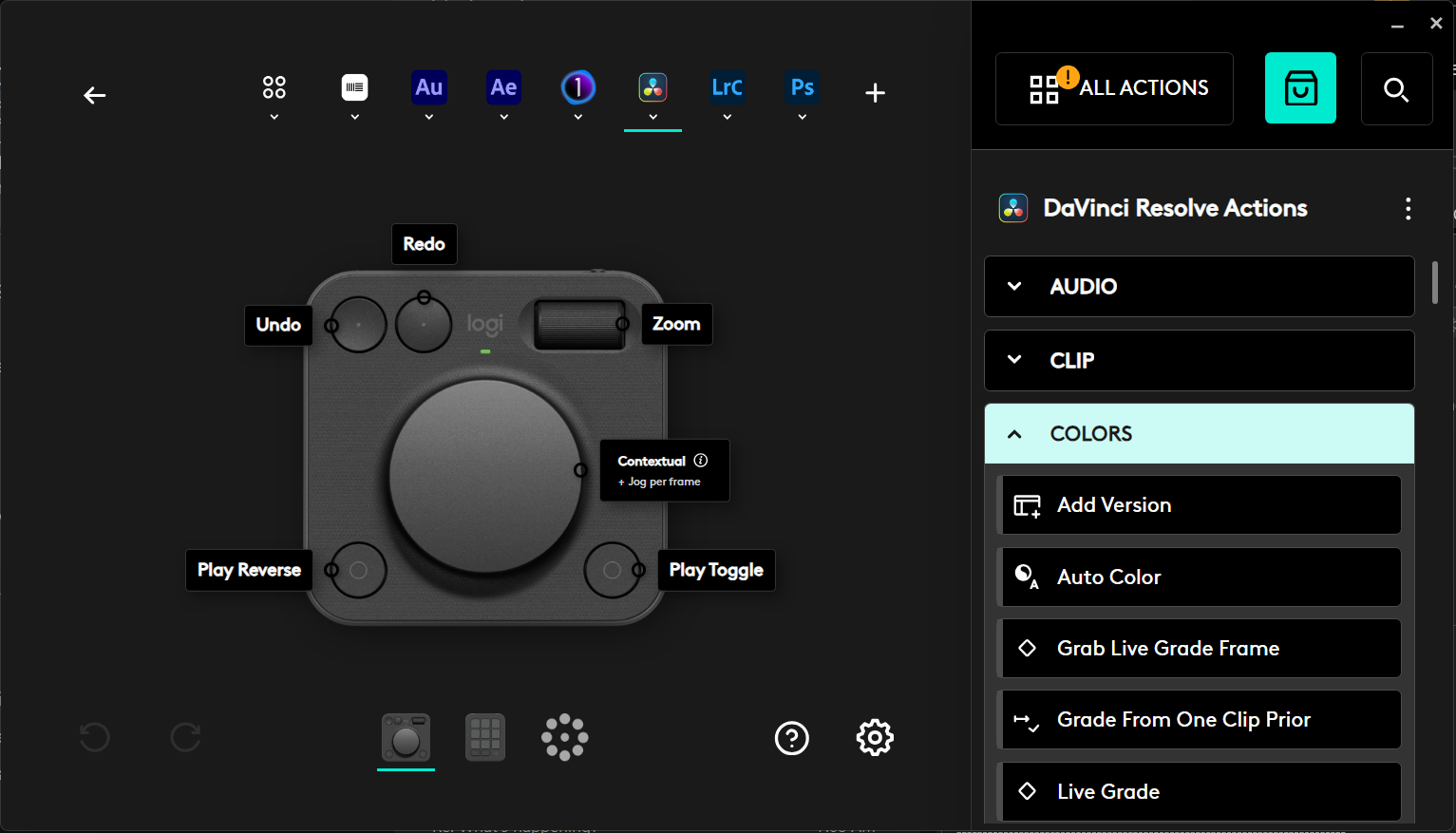Select the MX Creative dialpad device view
Viewport: 1456px width, 833px height.
click(406, 738)
